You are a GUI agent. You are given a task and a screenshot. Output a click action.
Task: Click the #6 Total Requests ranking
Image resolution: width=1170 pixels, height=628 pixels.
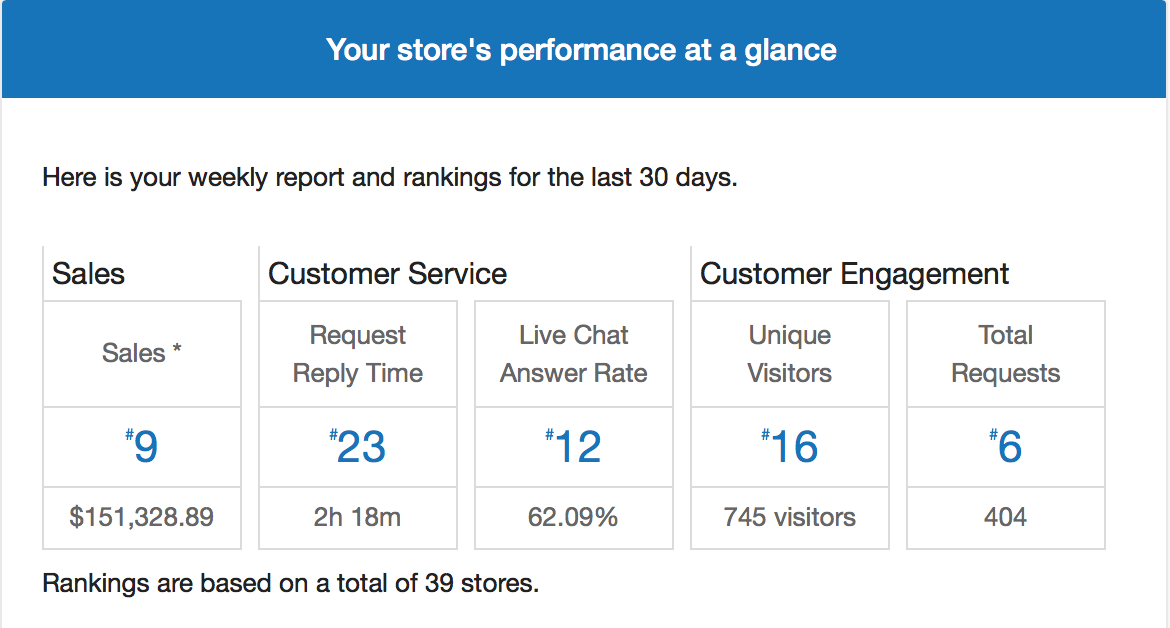1006,447
